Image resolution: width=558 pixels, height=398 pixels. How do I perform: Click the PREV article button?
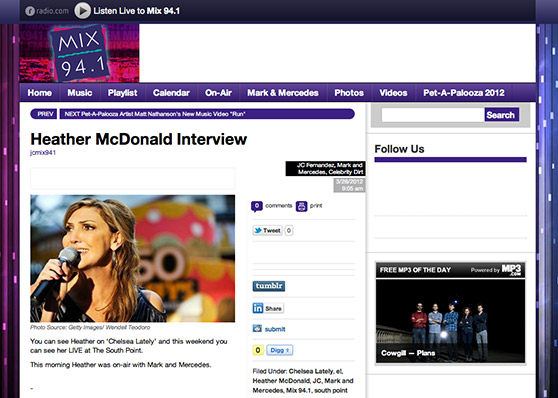(x=44, y=114)
